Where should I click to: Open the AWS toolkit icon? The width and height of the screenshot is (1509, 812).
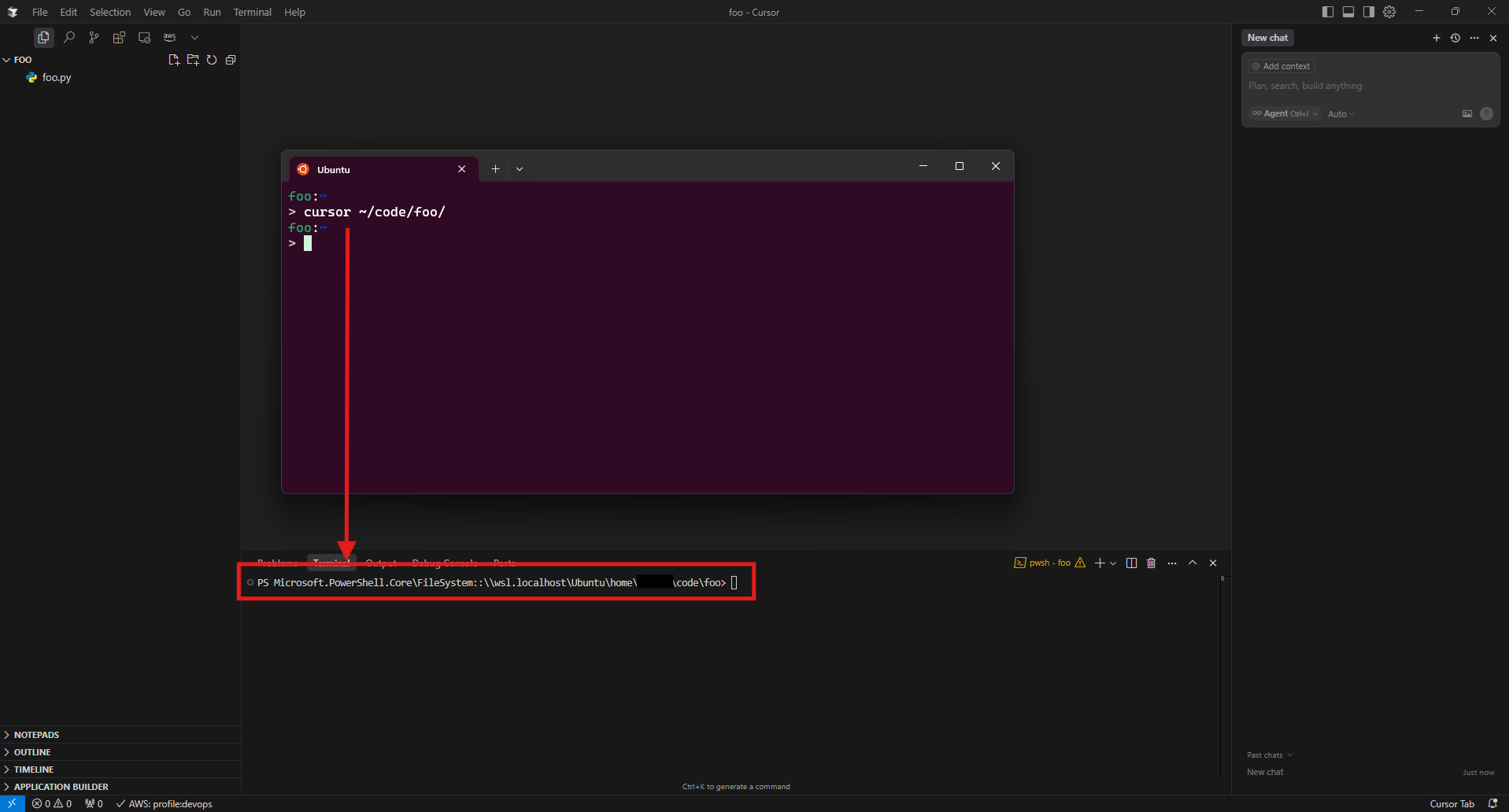point(170,37)
